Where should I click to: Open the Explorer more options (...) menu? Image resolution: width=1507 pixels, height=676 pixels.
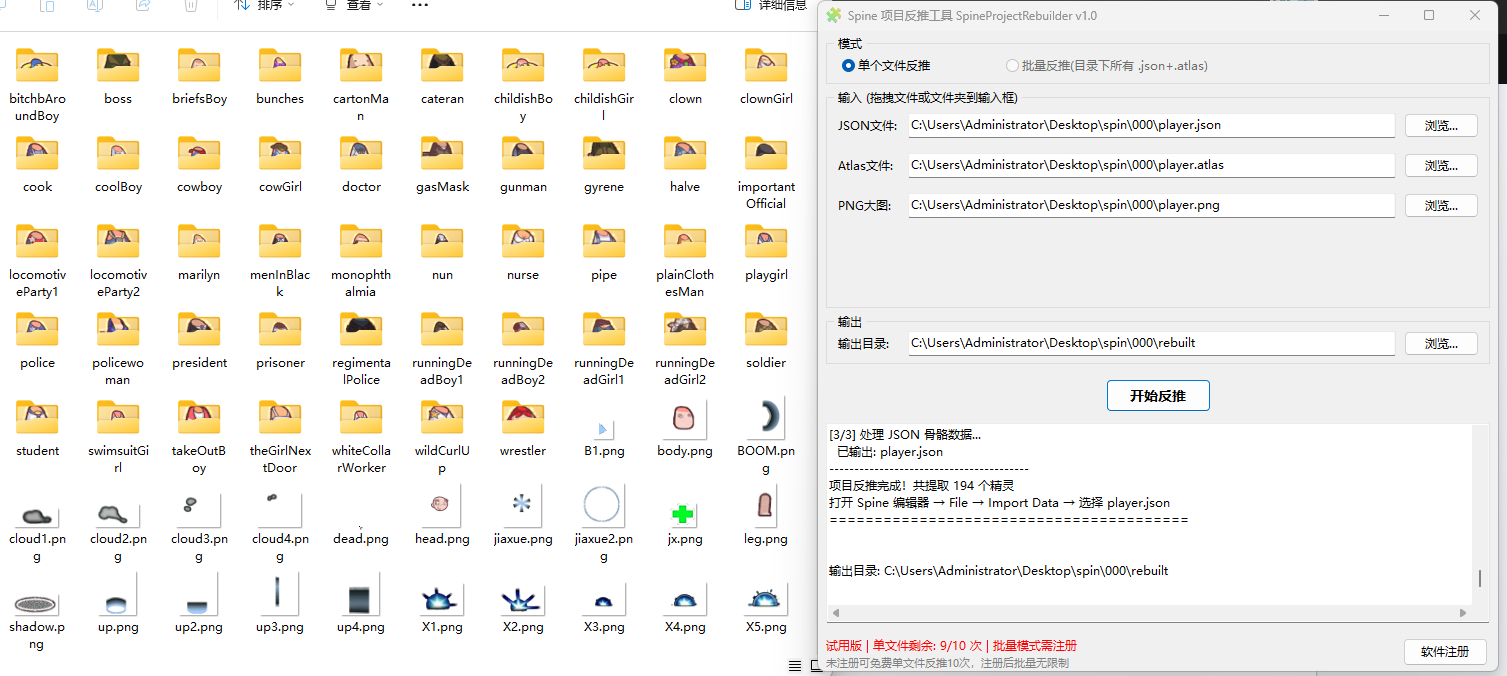tap(420, 5)
